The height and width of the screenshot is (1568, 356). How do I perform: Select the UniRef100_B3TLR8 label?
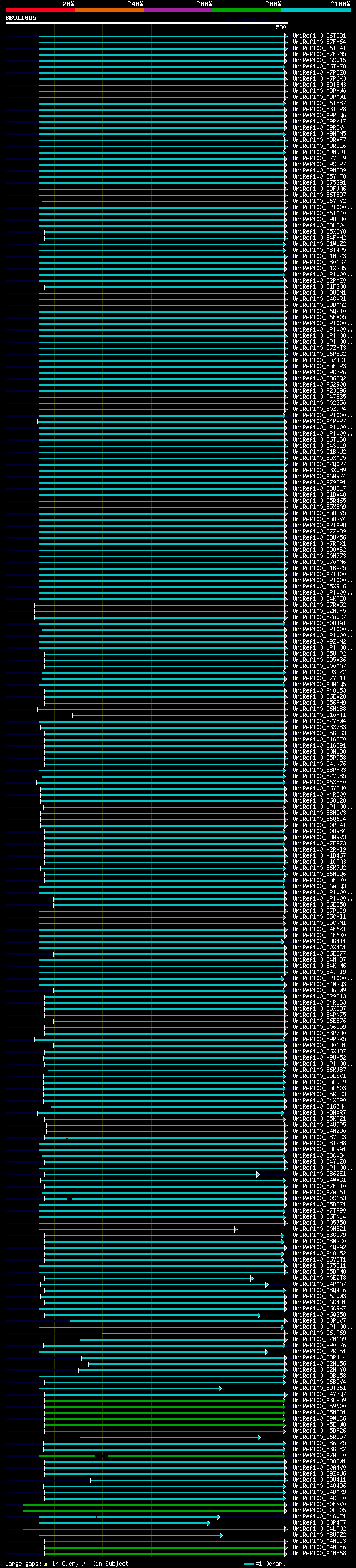point(319,110)
